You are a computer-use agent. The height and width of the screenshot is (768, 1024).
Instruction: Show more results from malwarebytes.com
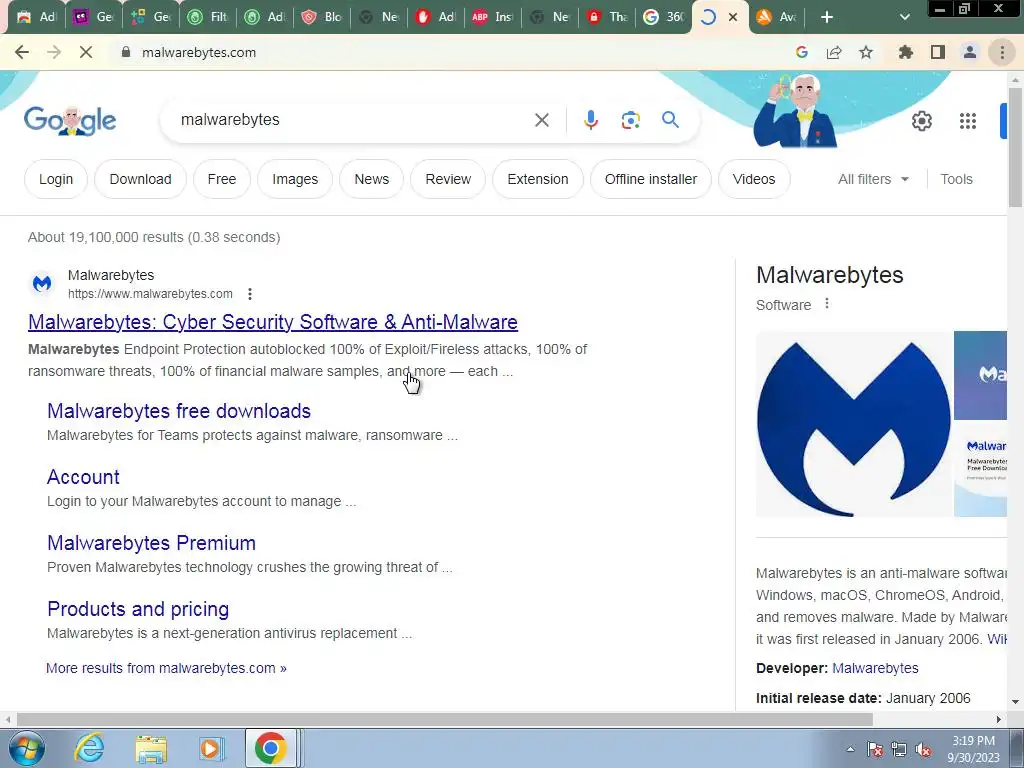click(166, 668)
